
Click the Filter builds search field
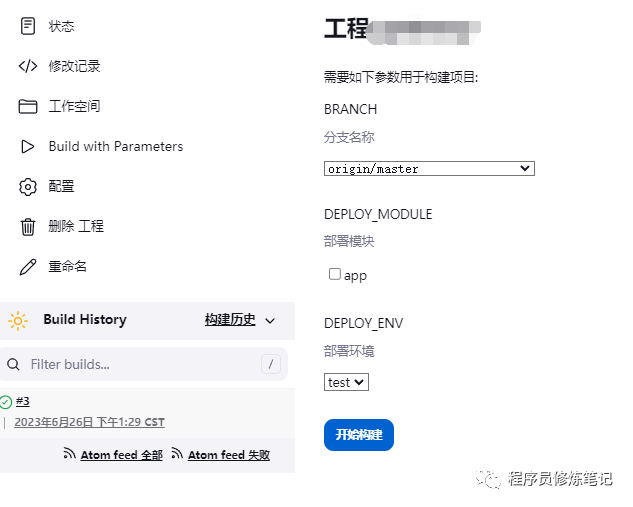pos(140,364)
